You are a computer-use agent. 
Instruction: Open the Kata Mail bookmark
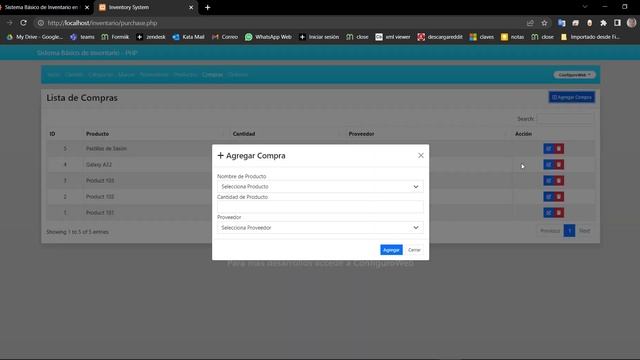(x=188, y=37)
